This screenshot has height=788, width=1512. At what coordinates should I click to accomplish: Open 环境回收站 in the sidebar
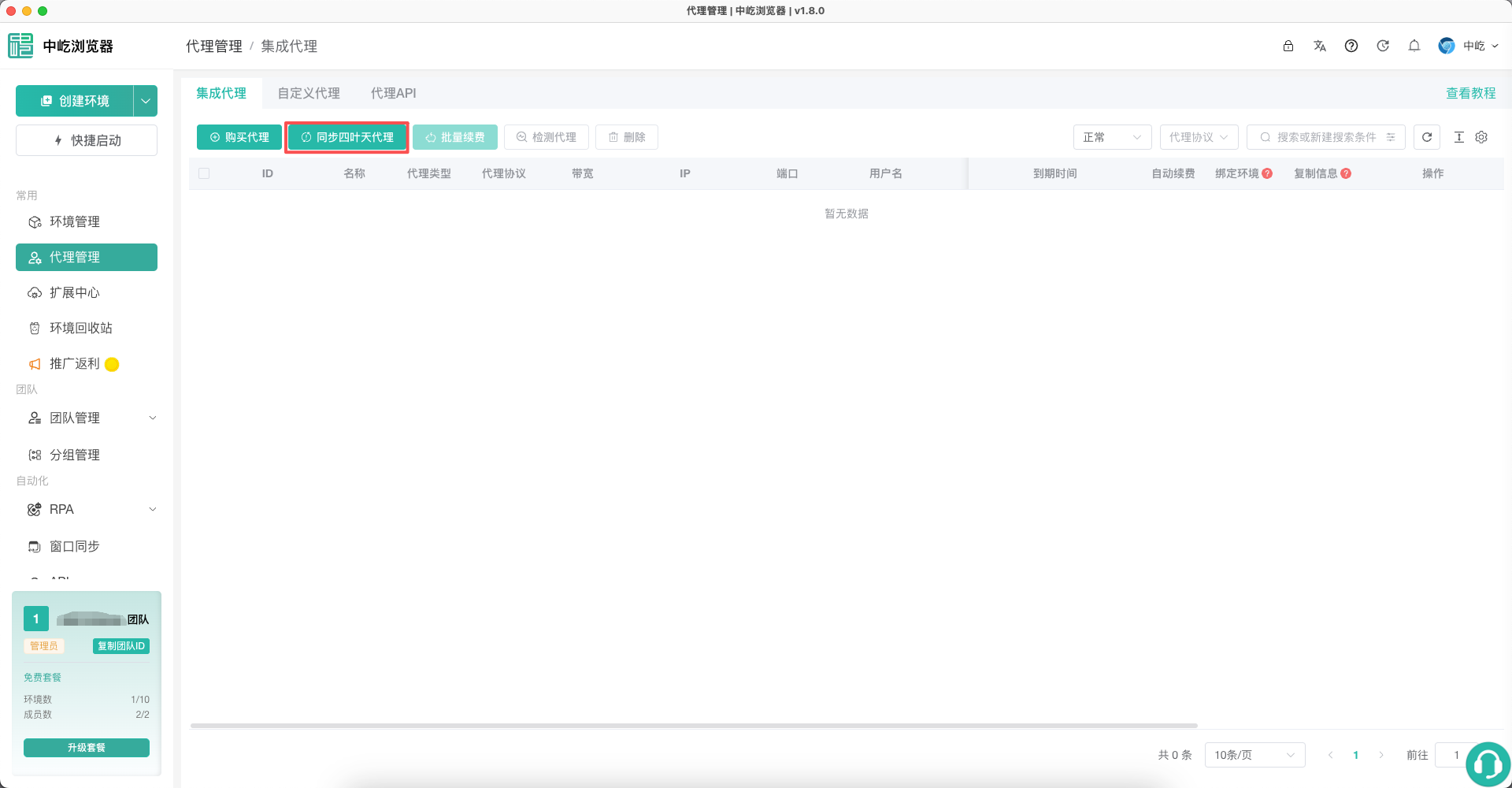[87, 328]
